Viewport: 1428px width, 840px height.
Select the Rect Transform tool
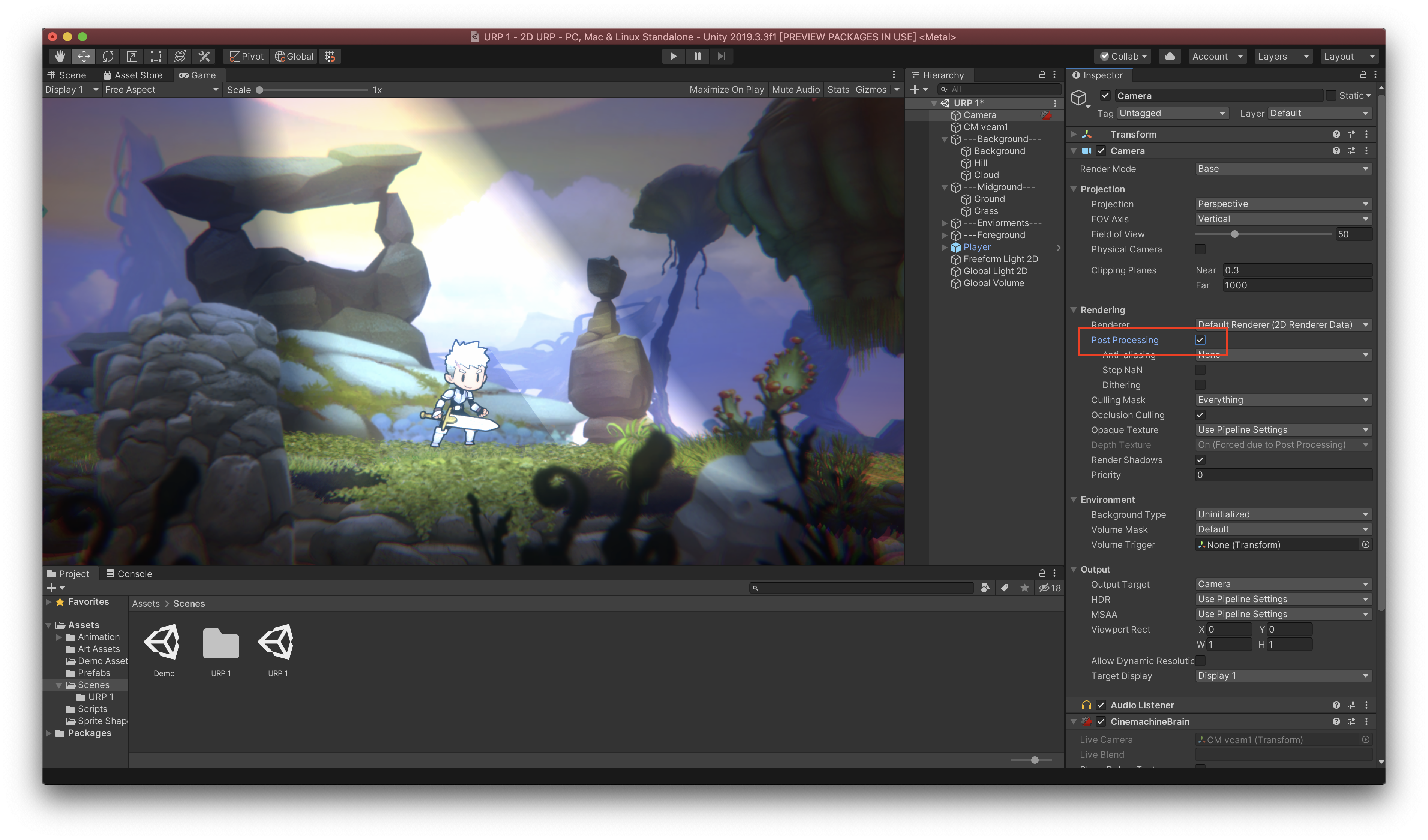point(156,56)
